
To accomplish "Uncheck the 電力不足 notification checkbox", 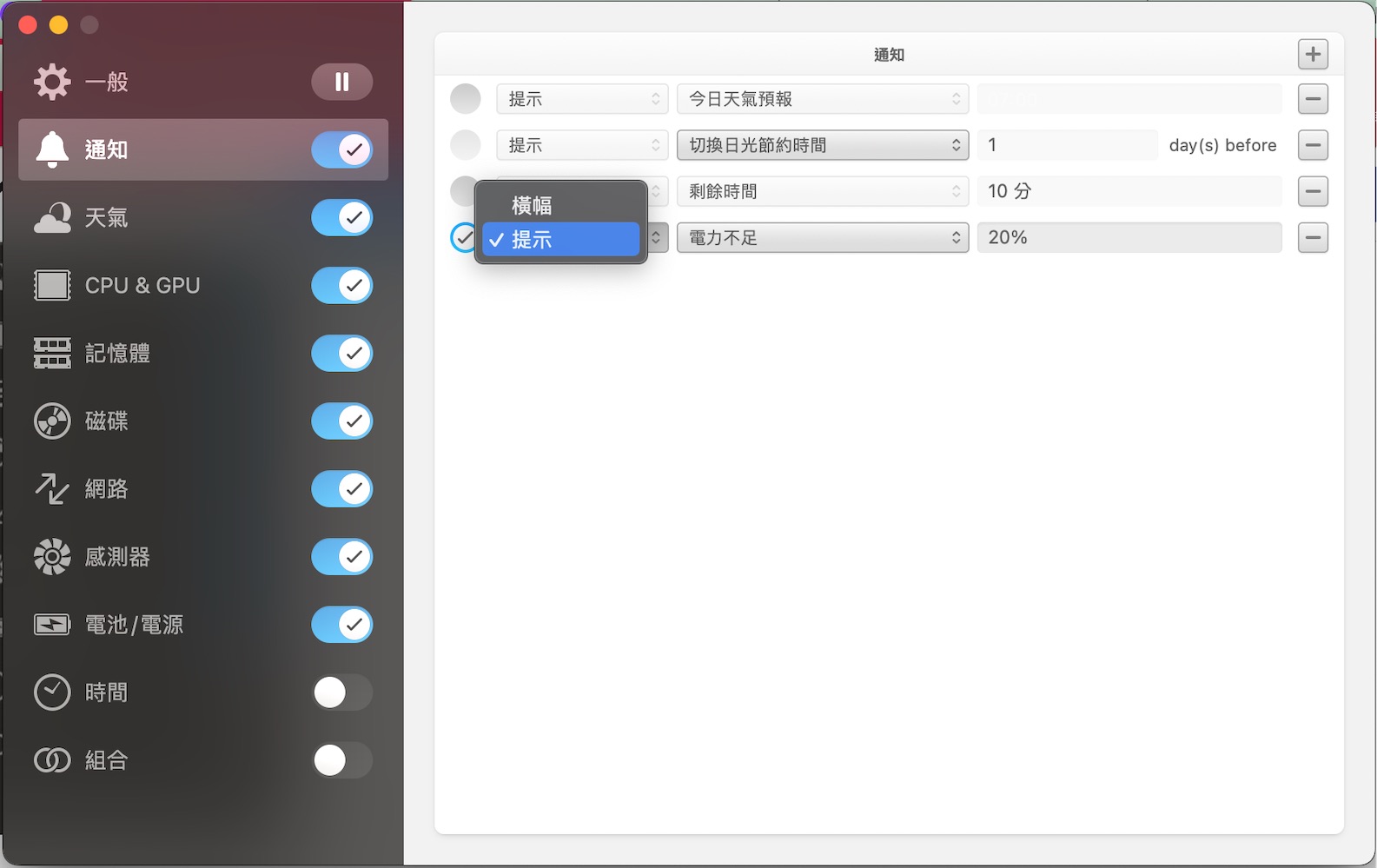I will (x=464, y=237).
